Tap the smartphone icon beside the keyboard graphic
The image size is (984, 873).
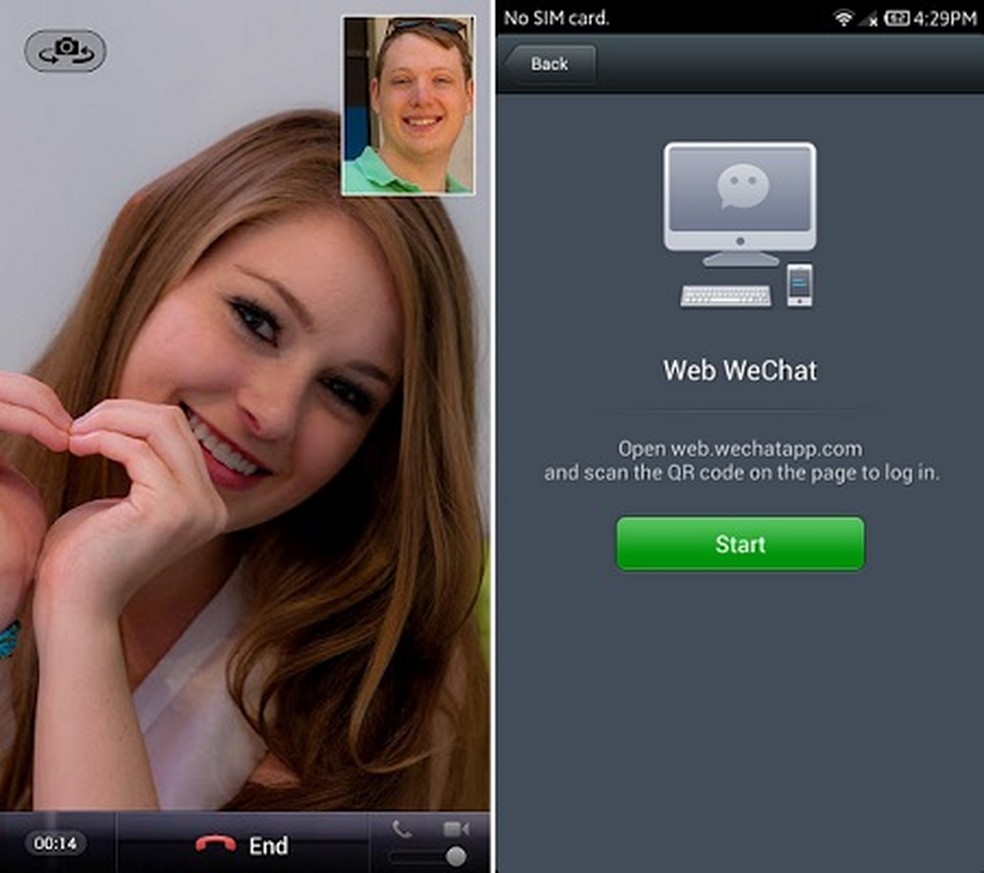(x=801, y=287)
